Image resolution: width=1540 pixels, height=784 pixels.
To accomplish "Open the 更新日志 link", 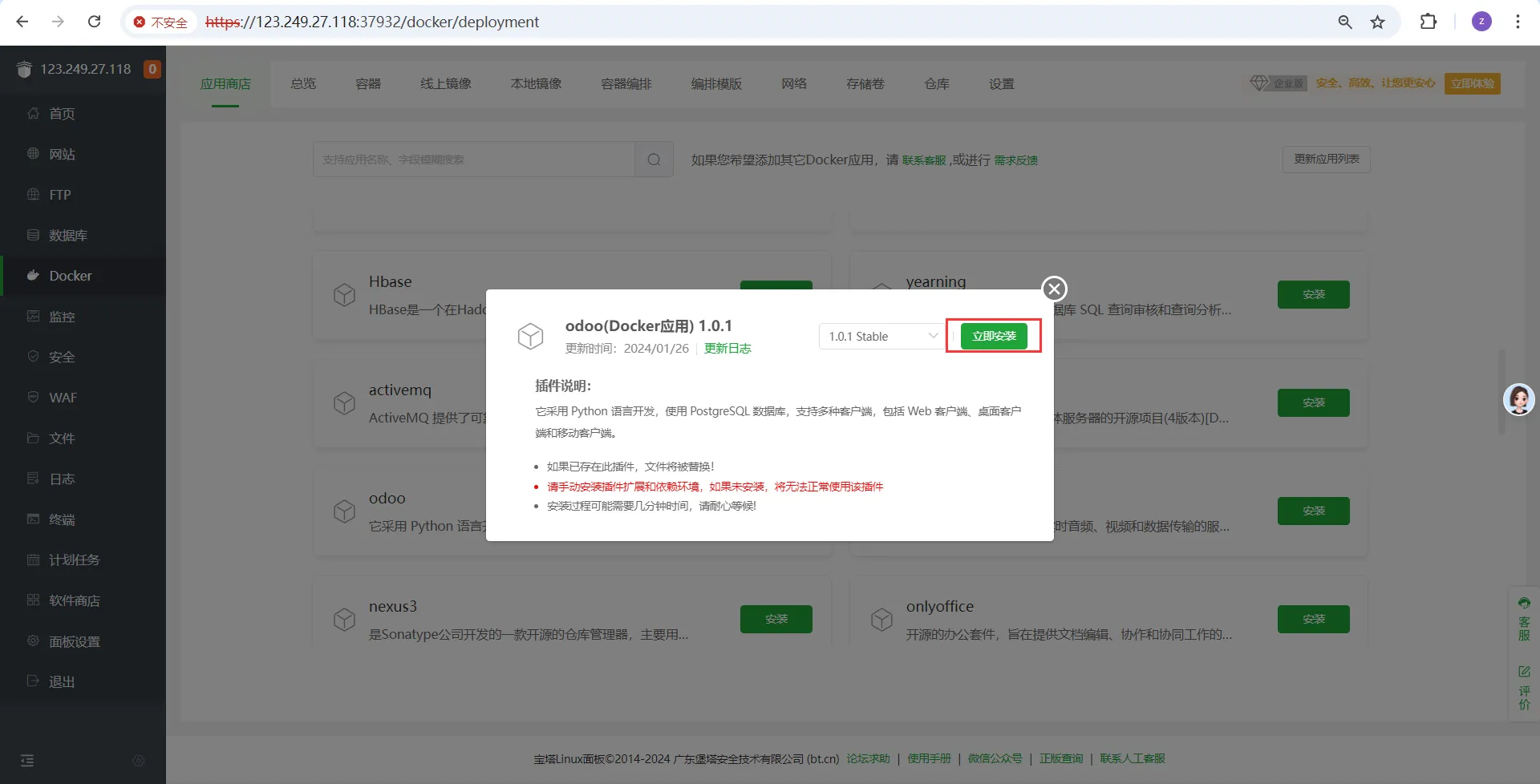I will 727,348.
